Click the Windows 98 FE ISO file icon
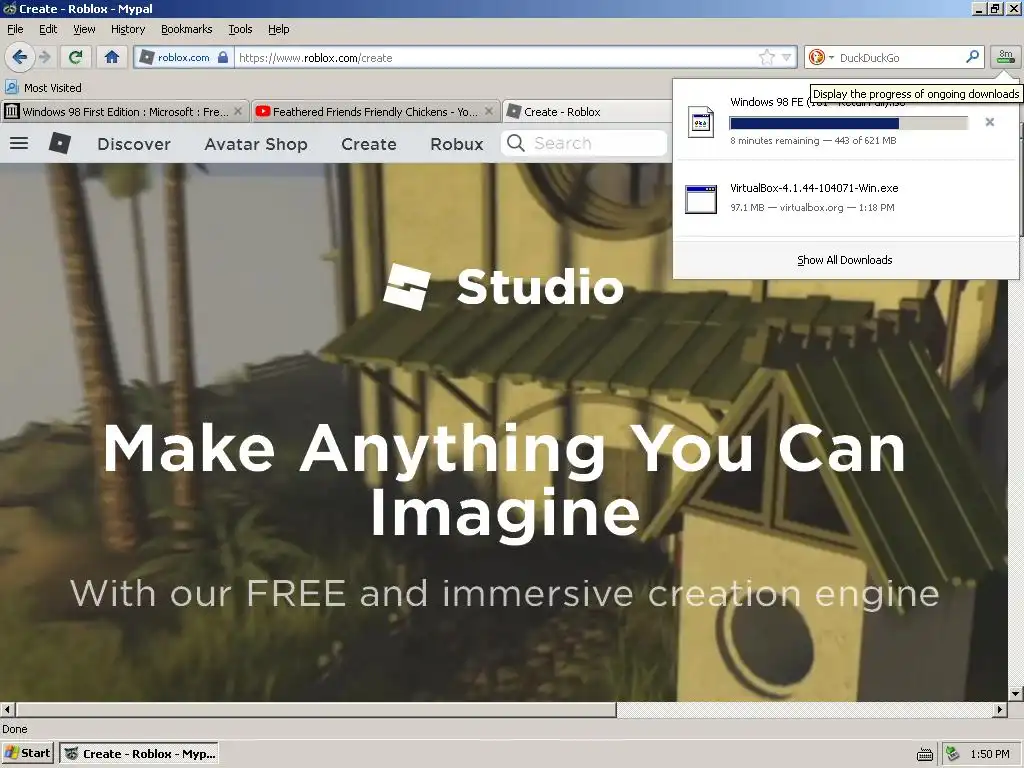 coord(701,122)
